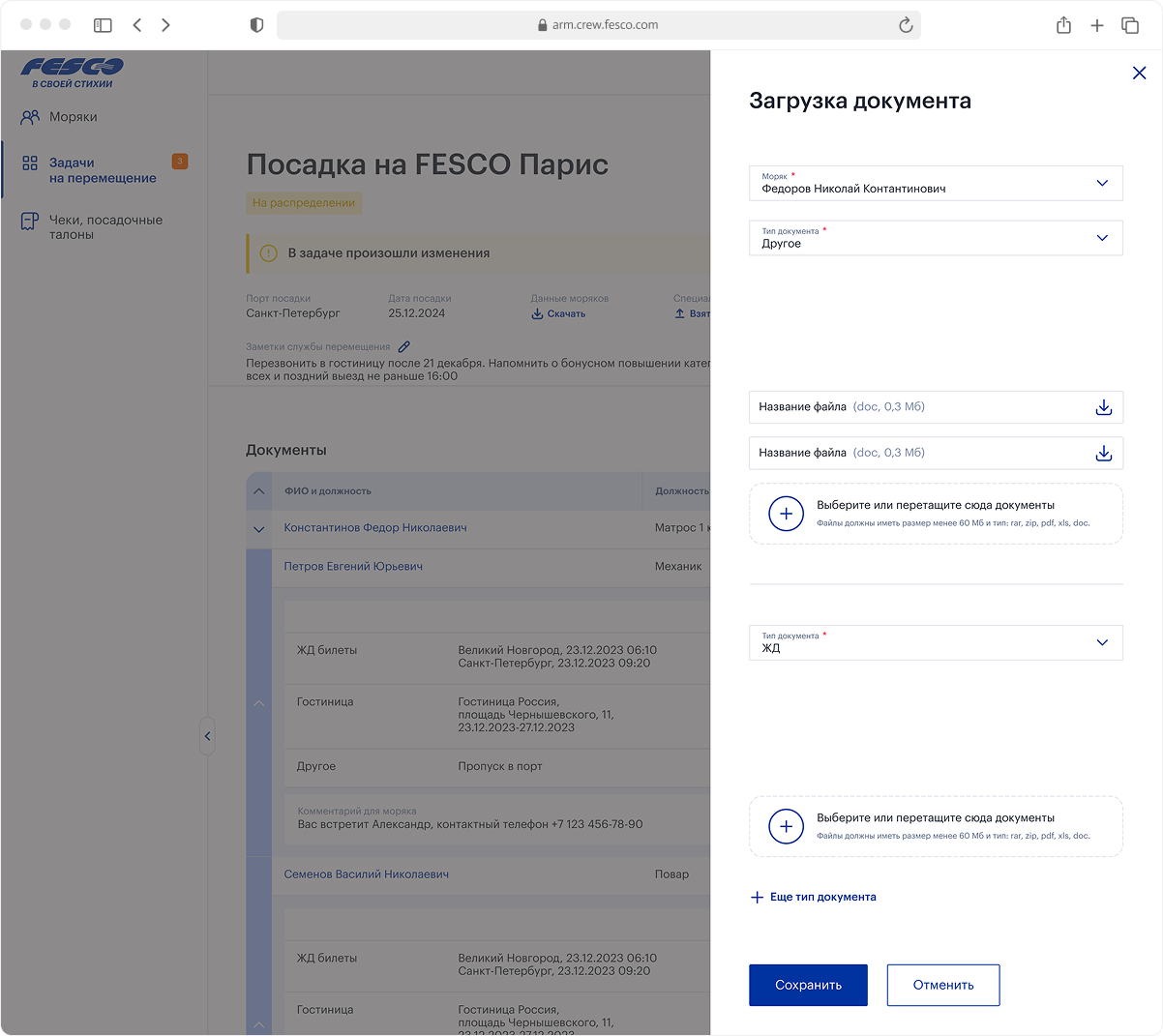Click plus icon in first upload dropzone

click(x=786, y=514)
